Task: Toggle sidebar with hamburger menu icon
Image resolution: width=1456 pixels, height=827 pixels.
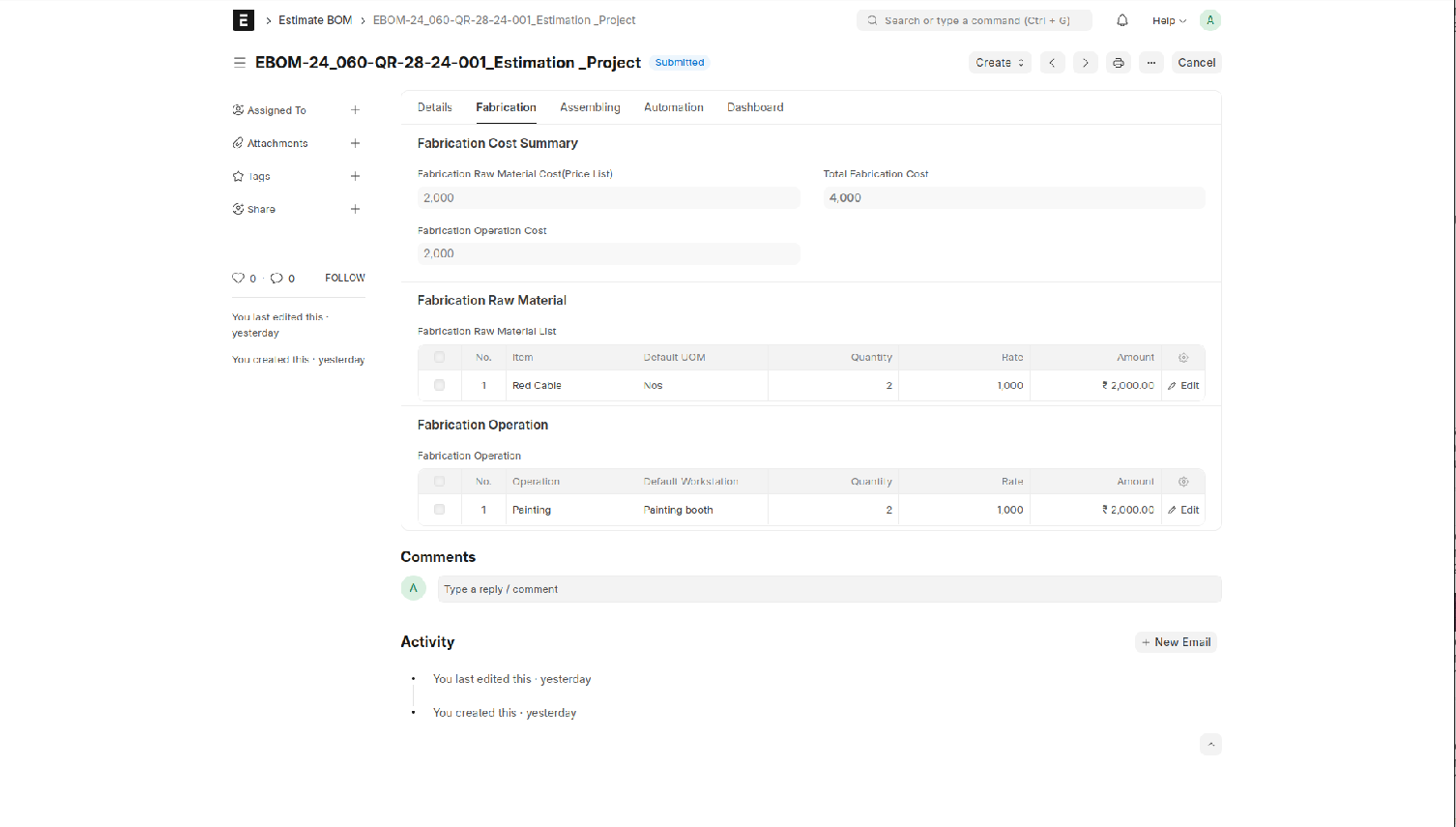Action: (239, 63)
